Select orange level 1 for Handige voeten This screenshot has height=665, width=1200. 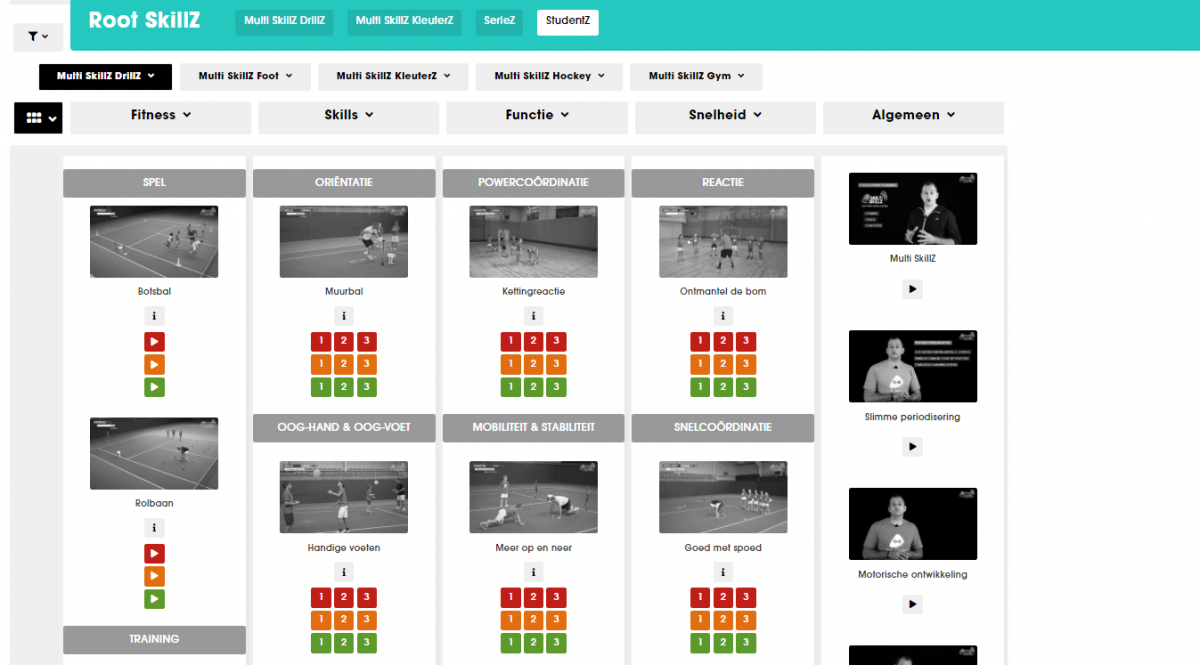(321, 620)
